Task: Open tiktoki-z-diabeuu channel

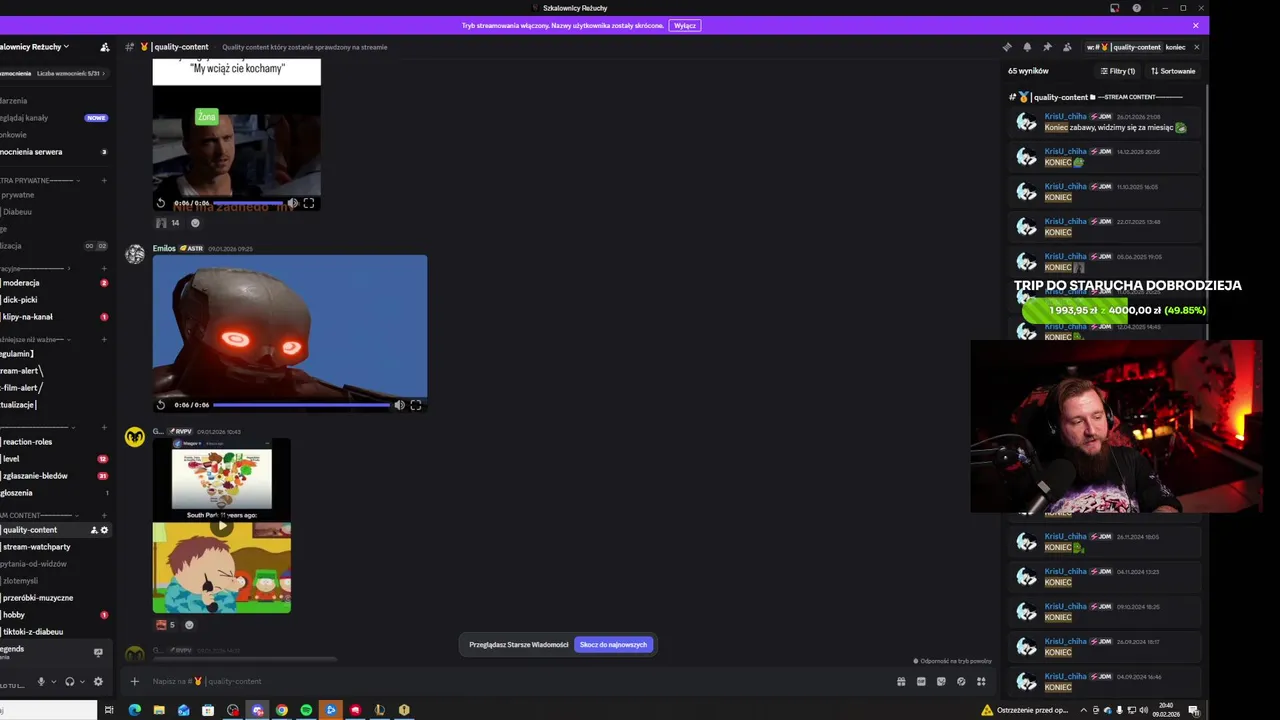Action: (55, 632)
